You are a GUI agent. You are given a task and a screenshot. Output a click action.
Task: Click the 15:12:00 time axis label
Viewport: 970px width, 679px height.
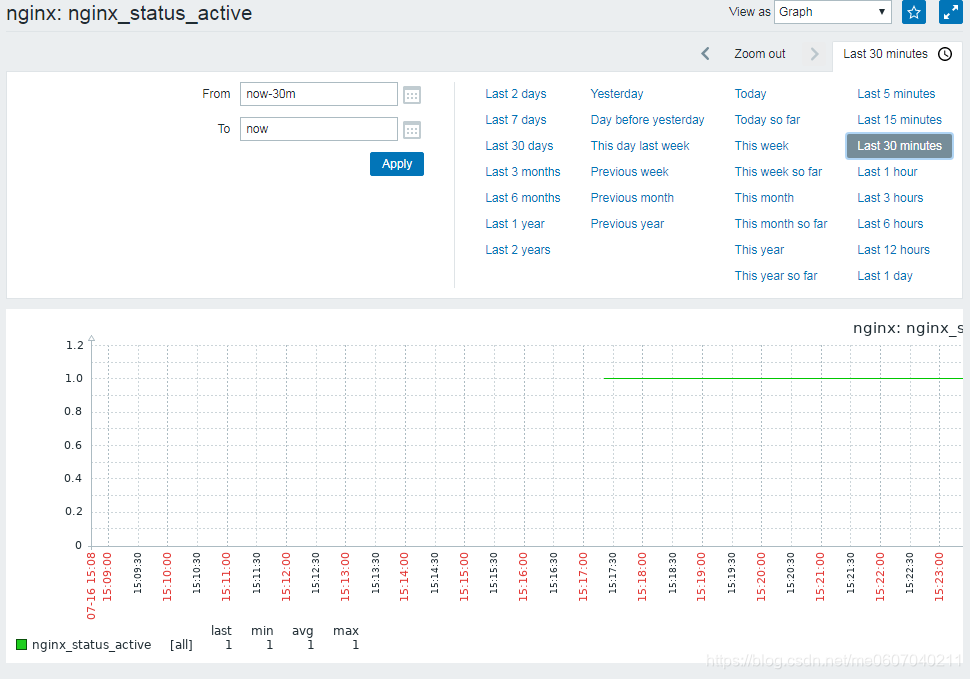click(286, 576)
